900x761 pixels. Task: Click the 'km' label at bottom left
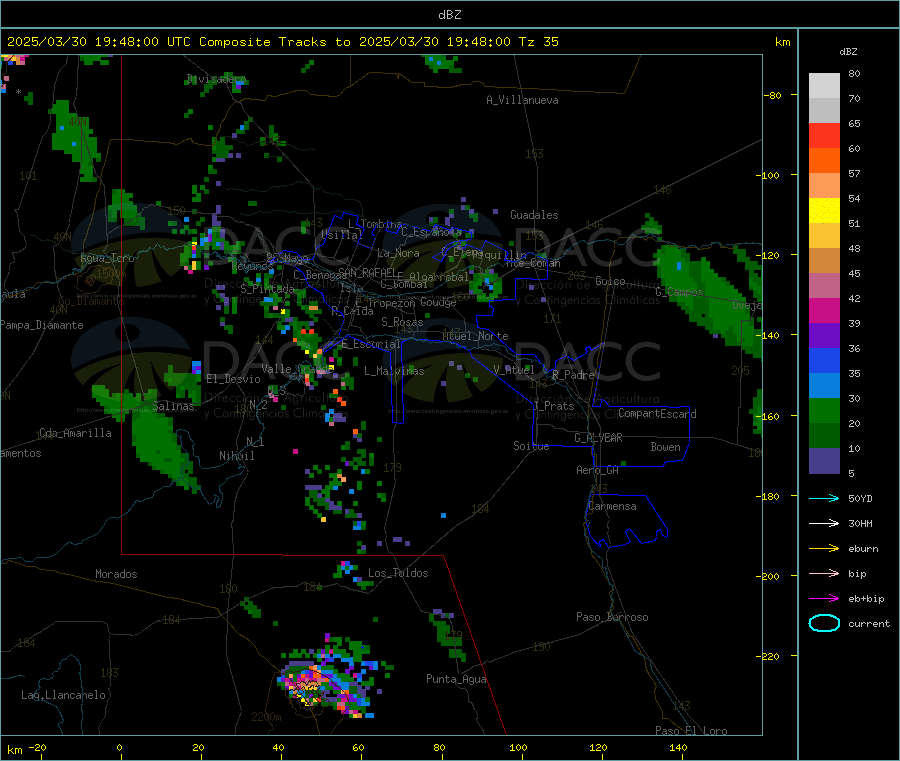coord(14,750)
